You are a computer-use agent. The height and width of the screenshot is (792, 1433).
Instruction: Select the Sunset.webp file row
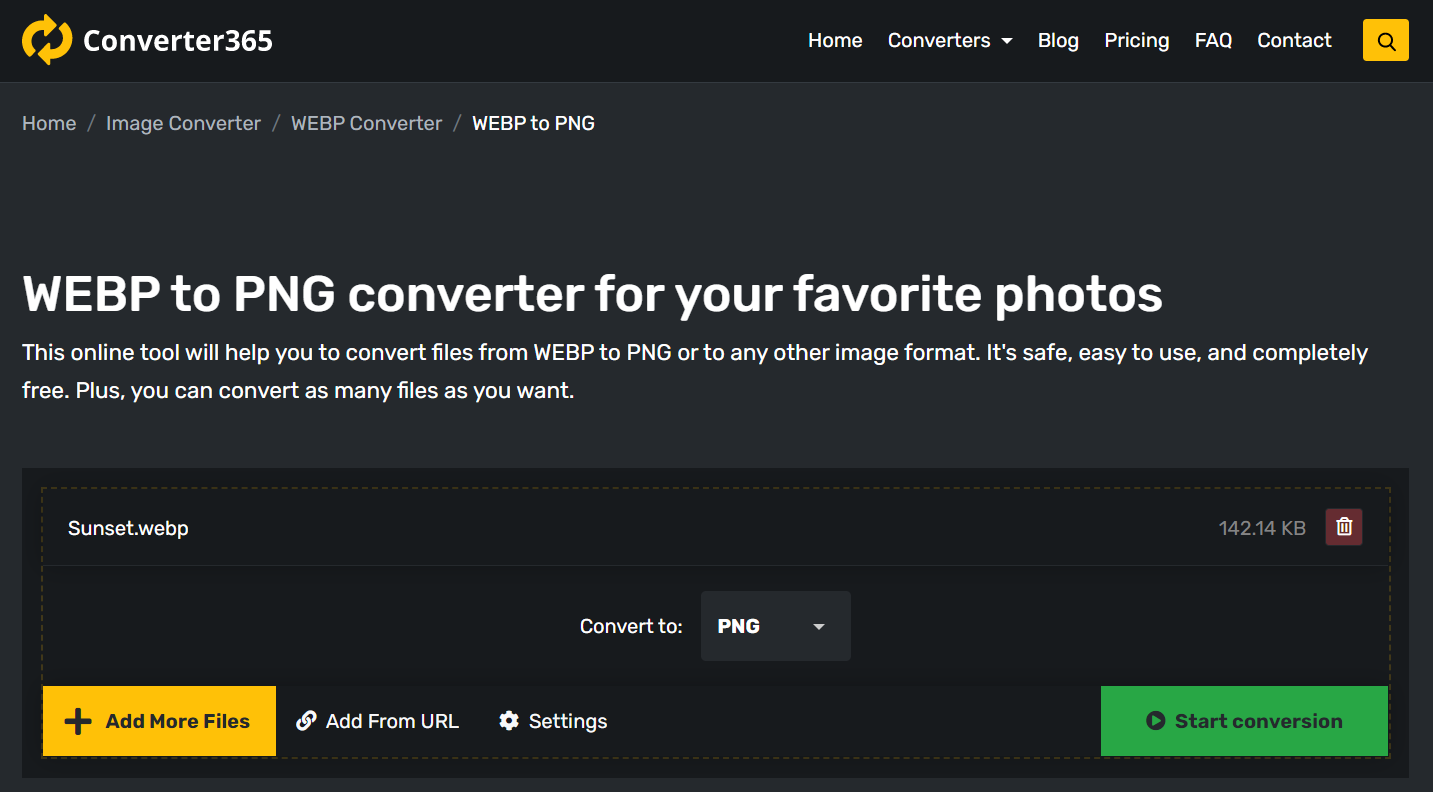pos(128,528)
